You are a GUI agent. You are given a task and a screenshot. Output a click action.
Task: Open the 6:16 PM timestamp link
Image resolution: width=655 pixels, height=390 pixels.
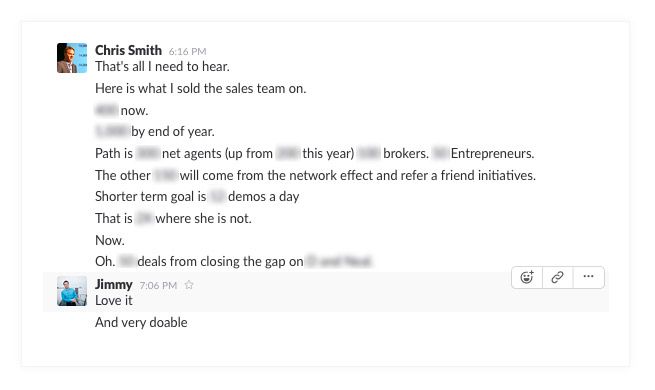click(188, 51)
